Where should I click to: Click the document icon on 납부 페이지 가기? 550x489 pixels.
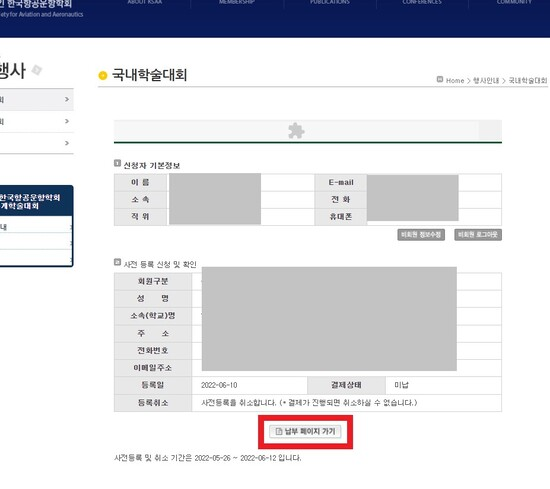click(279, 431)
